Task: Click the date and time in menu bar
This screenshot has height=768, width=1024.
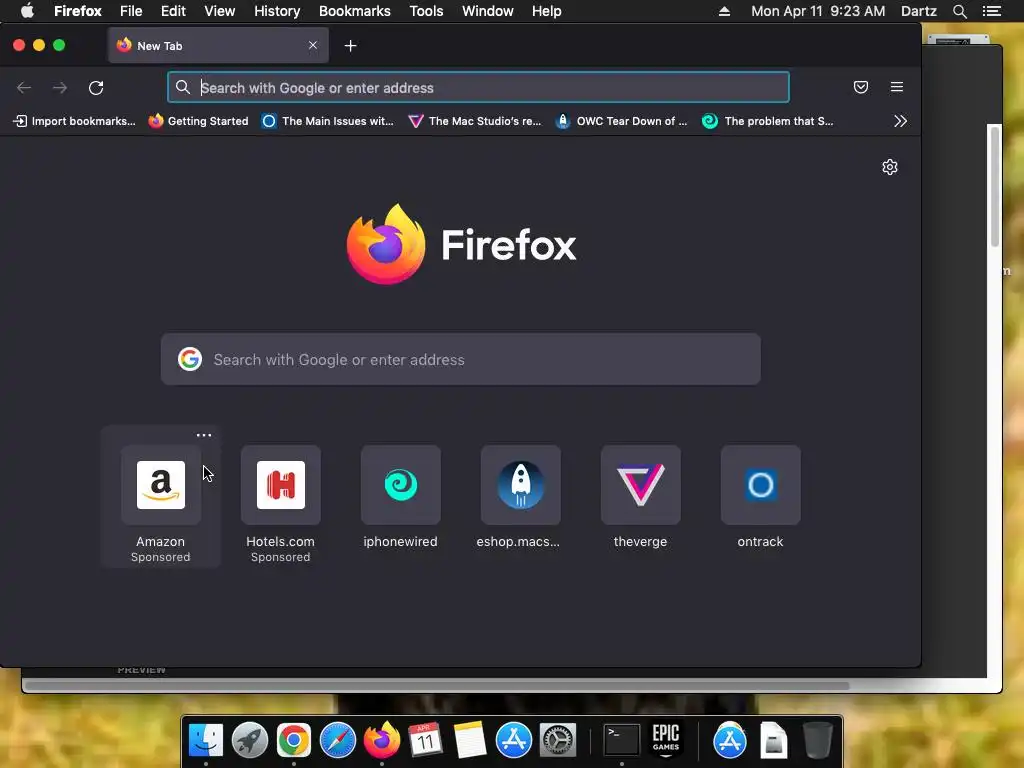Action: click(818, 11)
